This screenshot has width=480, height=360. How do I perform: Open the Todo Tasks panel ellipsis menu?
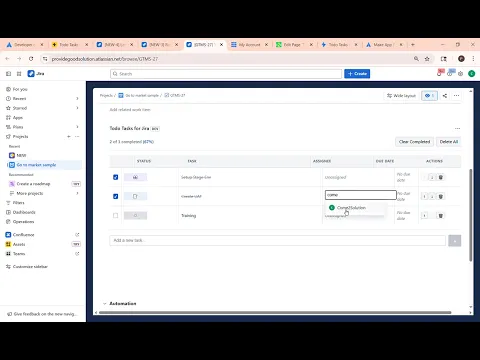[457, 128]
